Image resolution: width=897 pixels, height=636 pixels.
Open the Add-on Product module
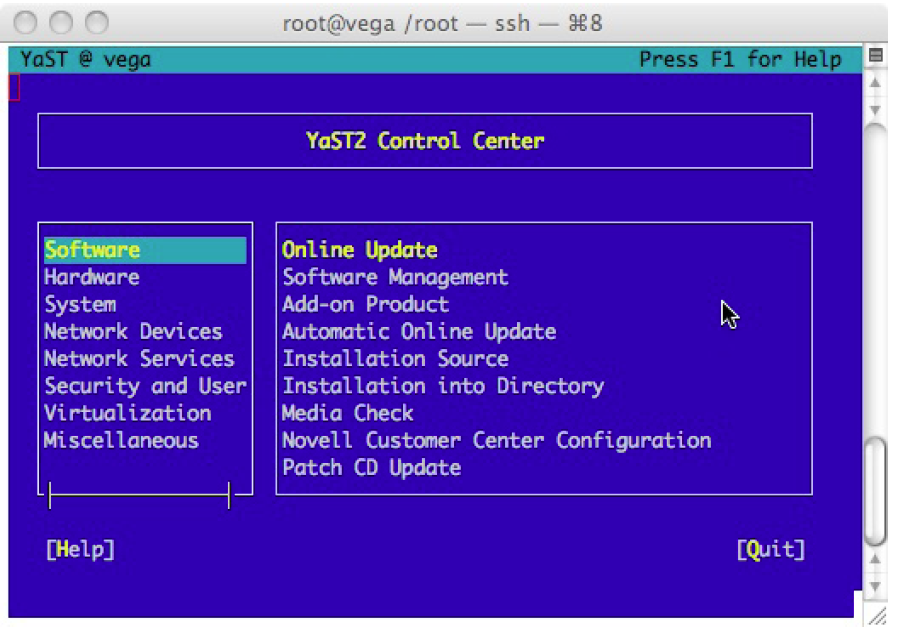[366, 304]
